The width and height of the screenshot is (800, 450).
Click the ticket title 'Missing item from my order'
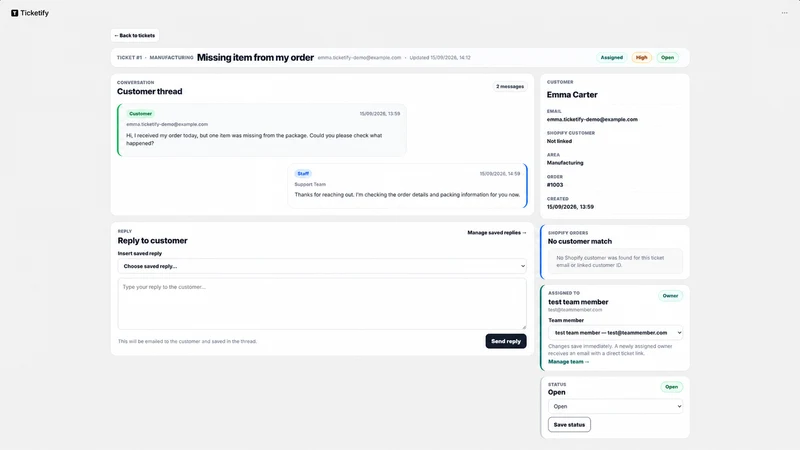click(255, 58)
